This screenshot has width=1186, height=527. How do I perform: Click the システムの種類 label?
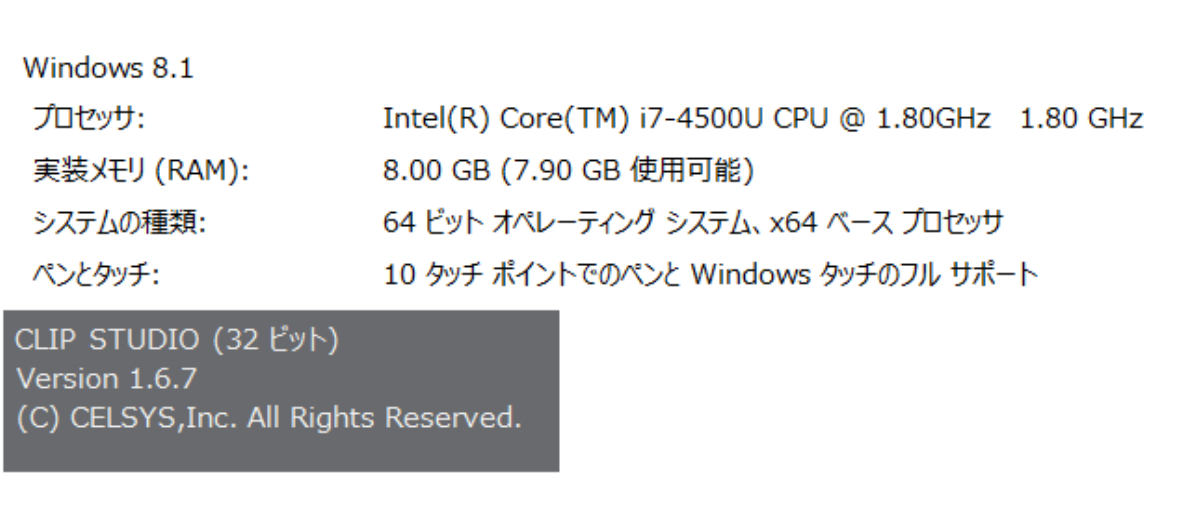tap(118, 223)
